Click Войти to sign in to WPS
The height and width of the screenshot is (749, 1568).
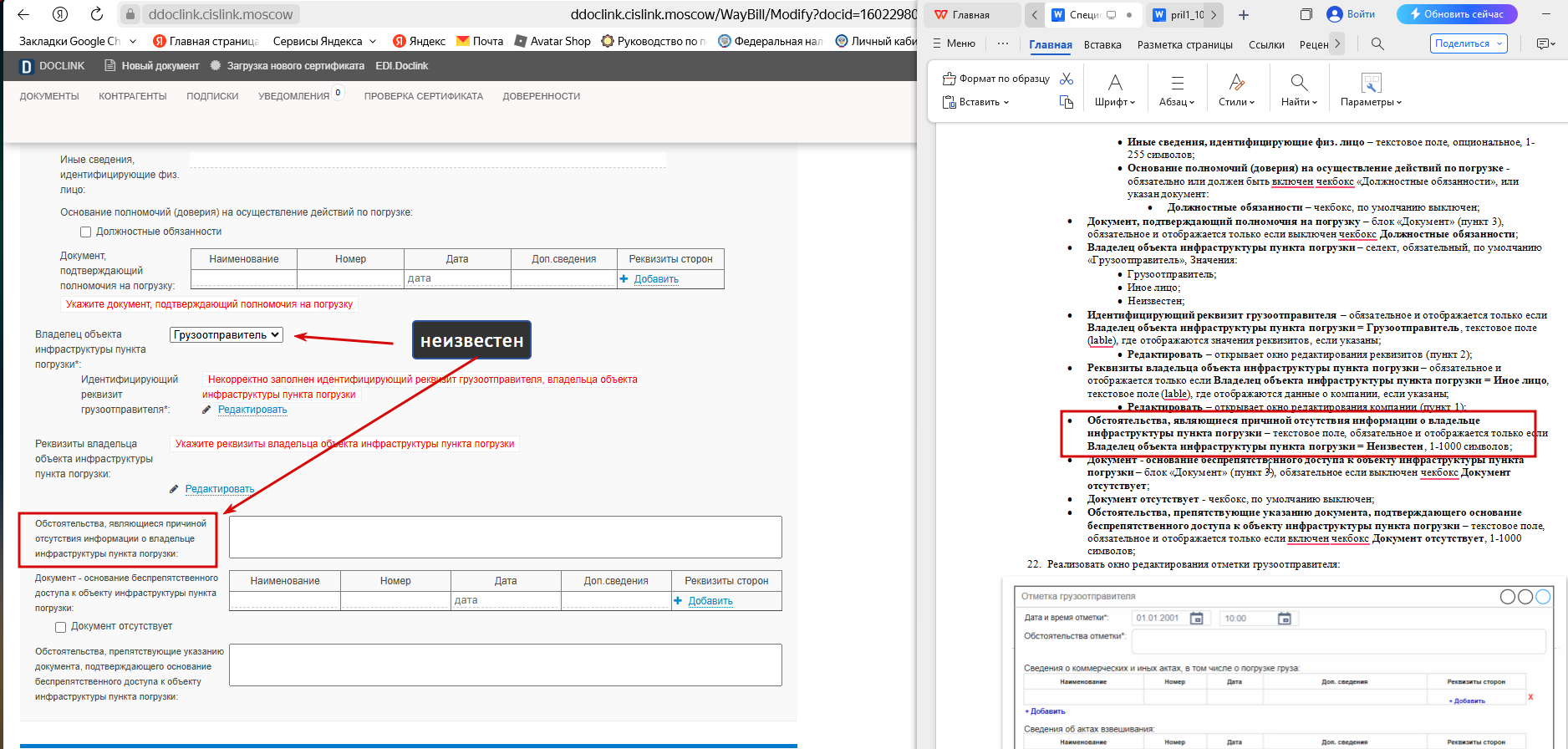coord(1352,14)
